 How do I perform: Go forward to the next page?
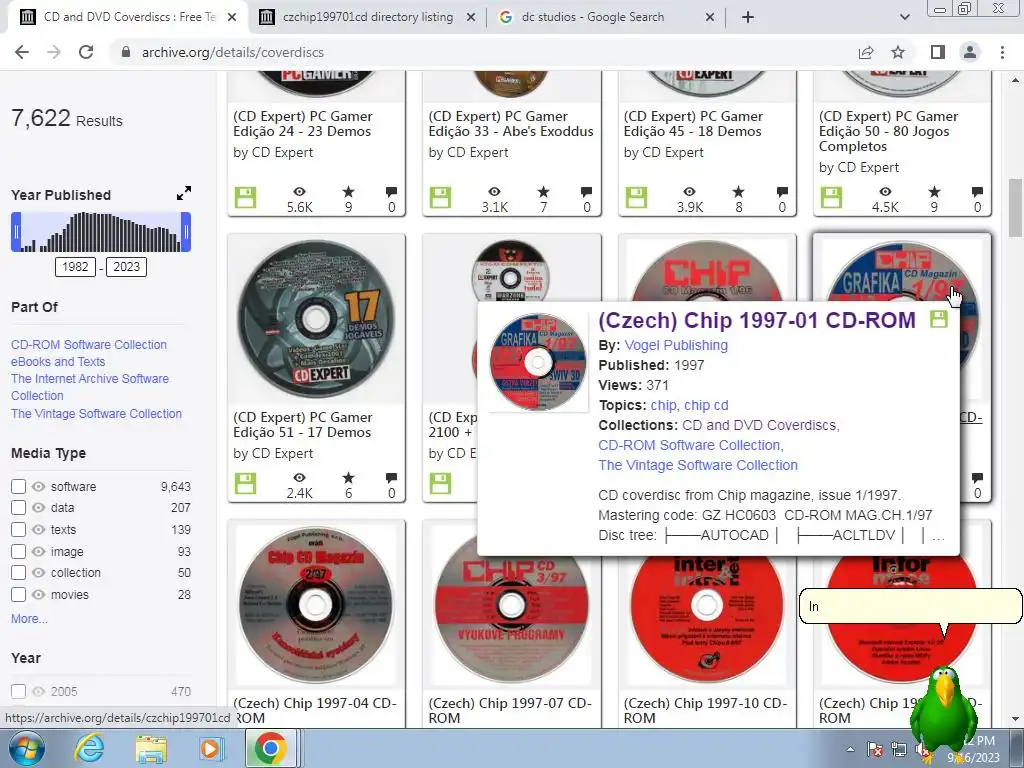click(54, 52)
